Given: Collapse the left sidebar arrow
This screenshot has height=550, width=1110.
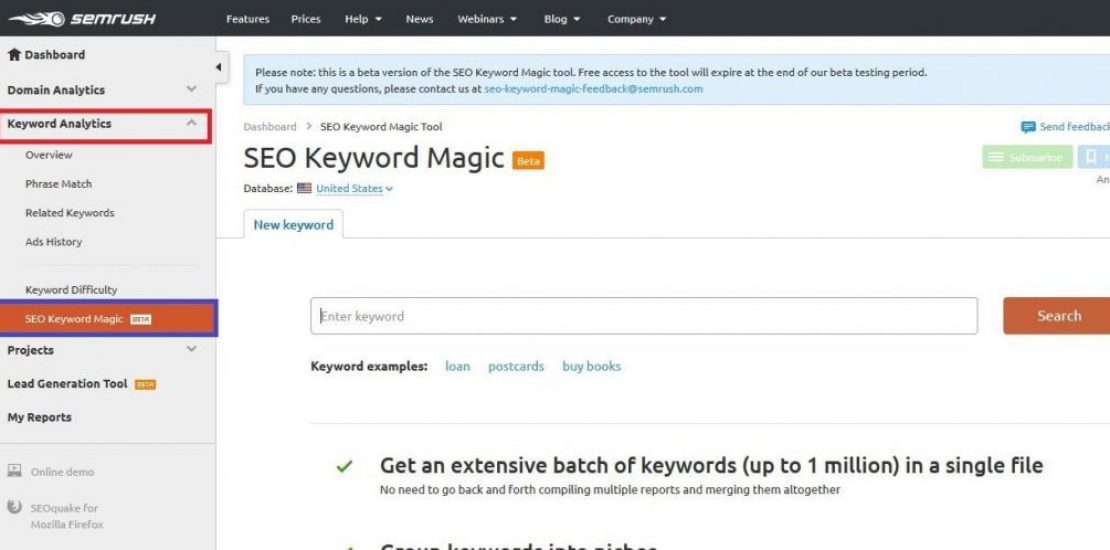Looking at the screenshot, I should coord(219,68).
